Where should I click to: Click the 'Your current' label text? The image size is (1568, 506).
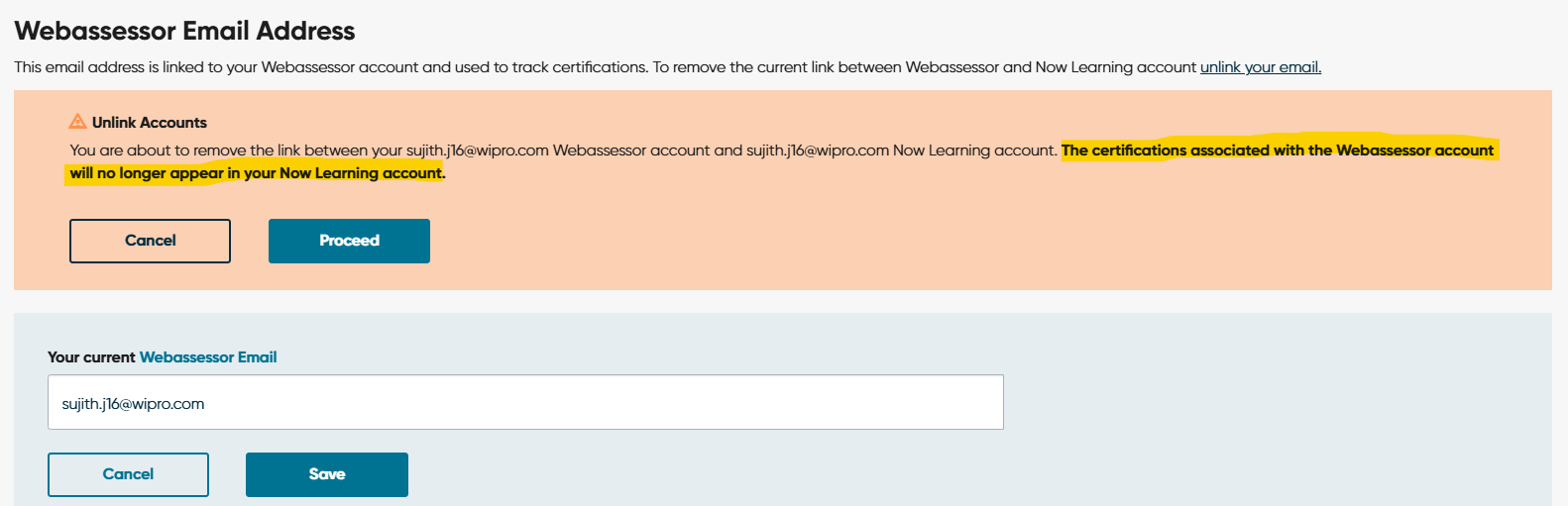pos(91,357)
